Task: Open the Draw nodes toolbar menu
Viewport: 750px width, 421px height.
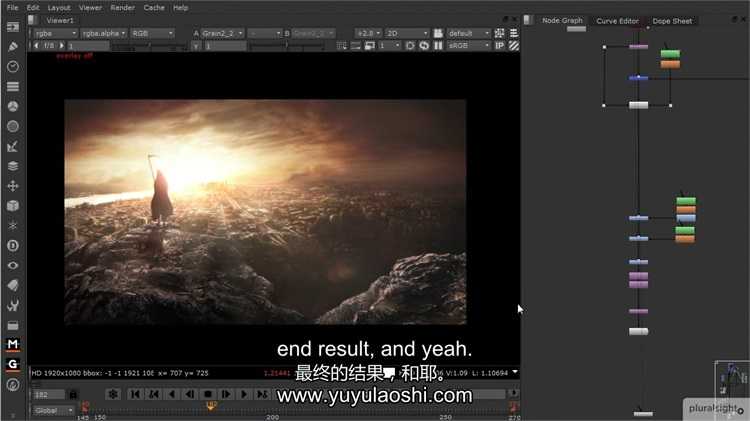Action: (x=13, y=46)
